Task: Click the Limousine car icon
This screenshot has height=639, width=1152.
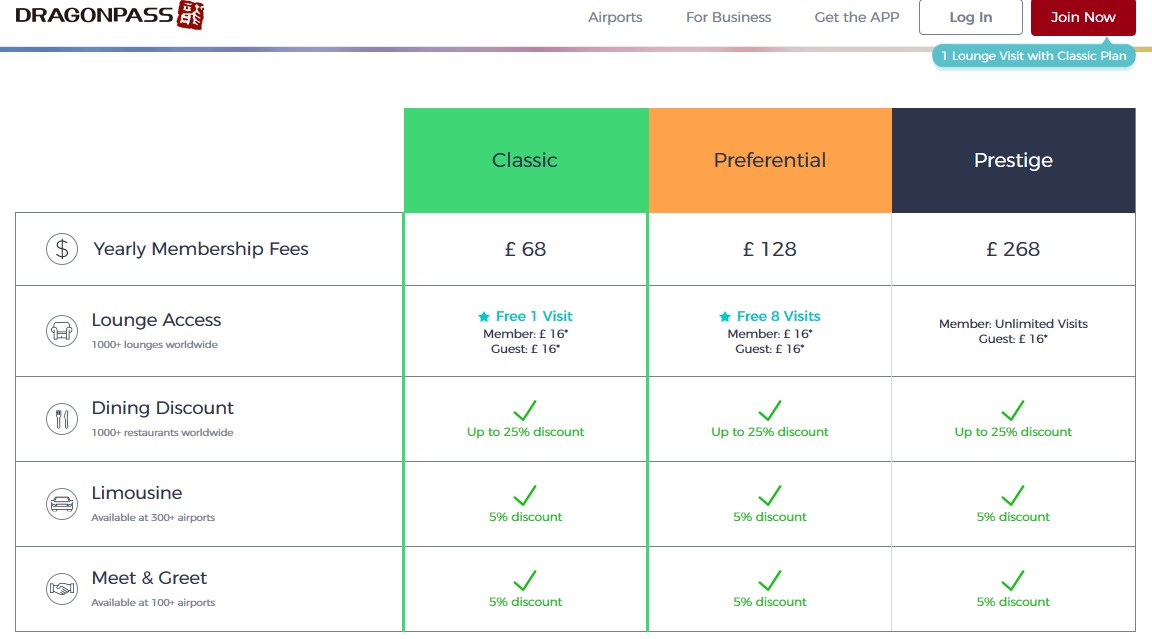Action: coord(62,503)
